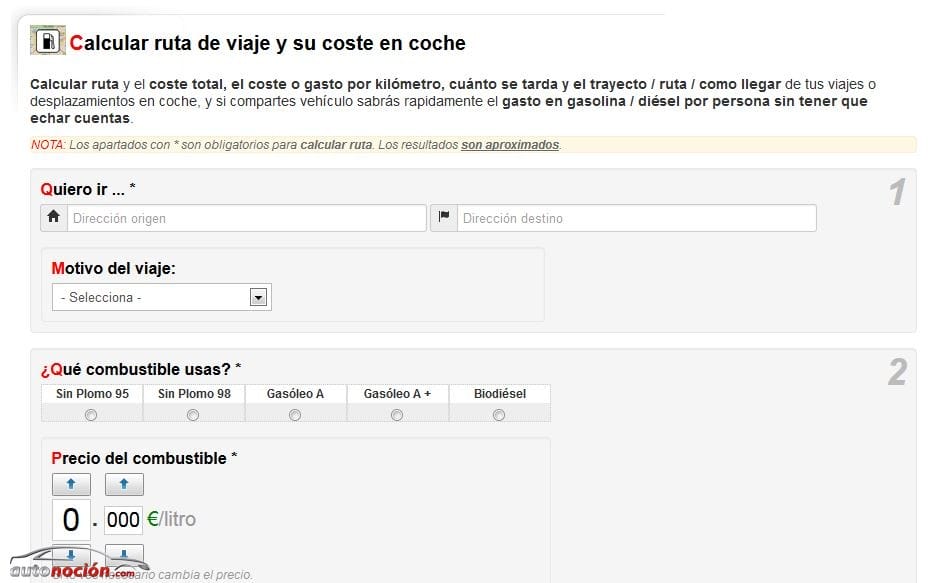Click the dropdown arrow next to Selecciona

pos(258,297)
